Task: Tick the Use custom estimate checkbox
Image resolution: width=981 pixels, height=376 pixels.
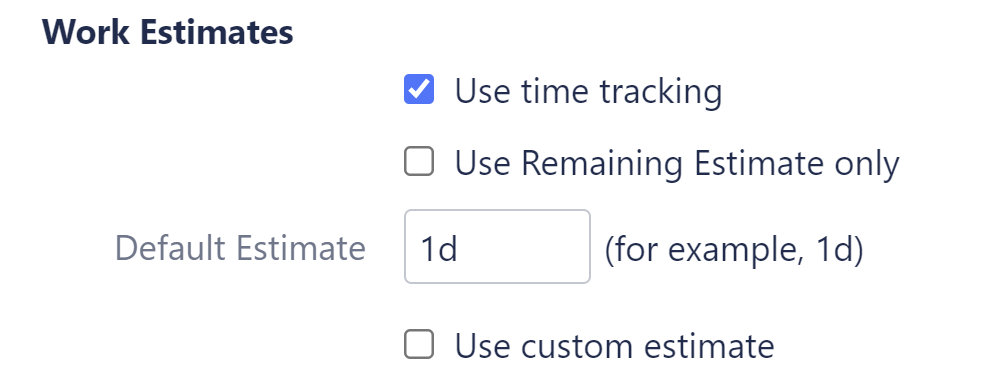Action: [x=419, y=344]
